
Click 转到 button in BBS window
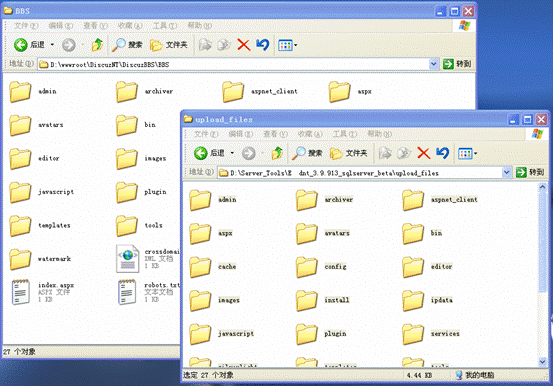(x=457, y=64)
